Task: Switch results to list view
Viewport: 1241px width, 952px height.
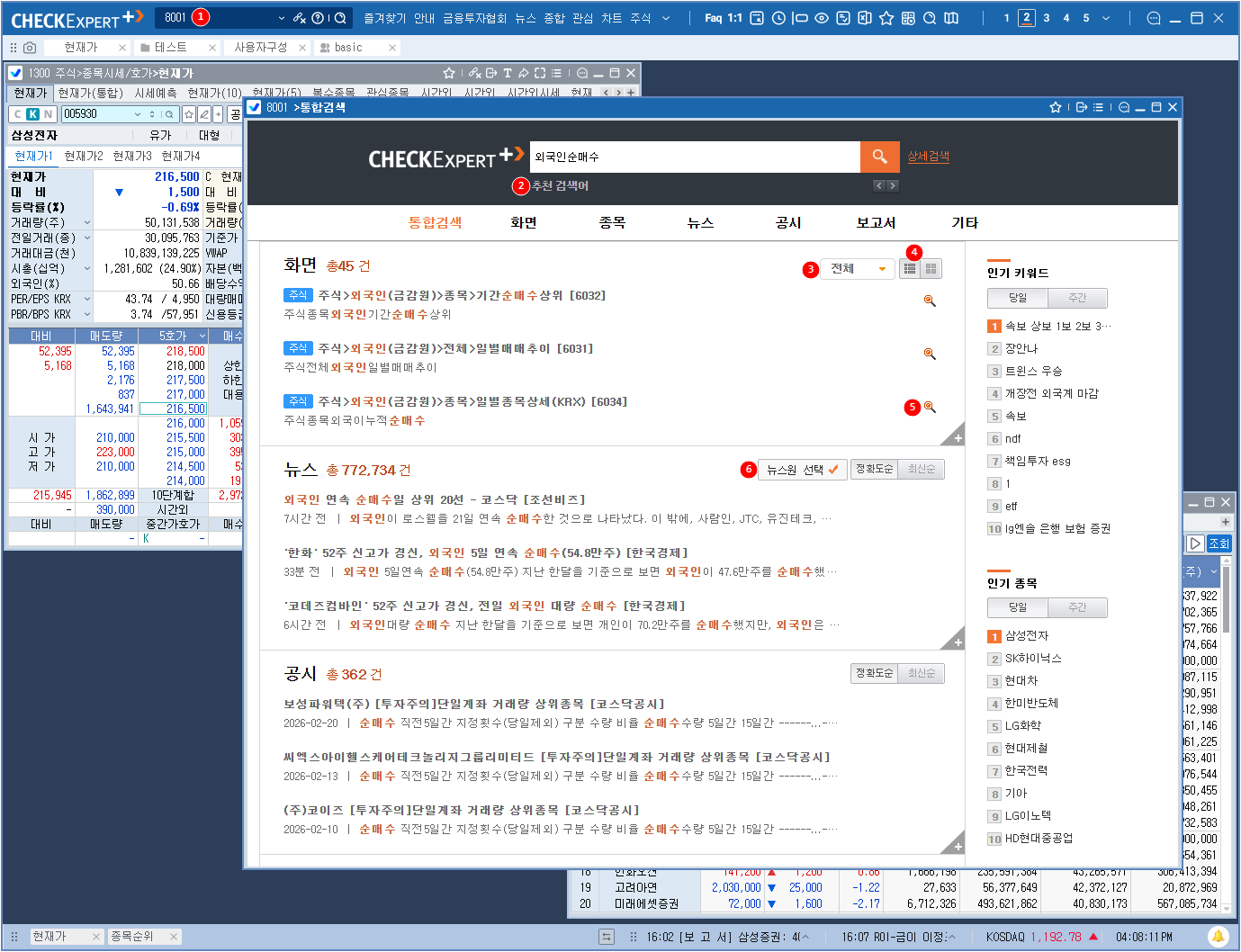Action: coord(910,268)
